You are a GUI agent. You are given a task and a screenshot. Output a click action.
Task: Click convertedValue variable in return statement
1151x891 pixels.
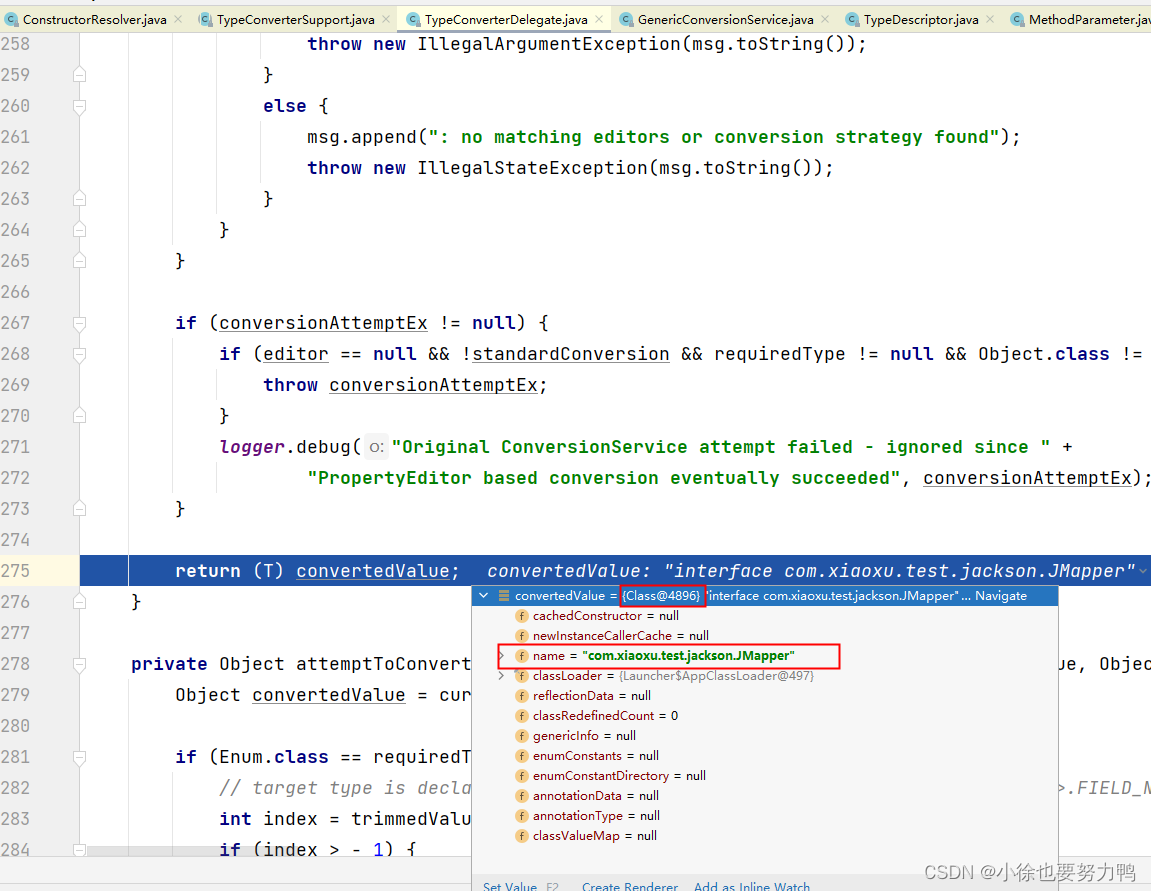(x=372, y=571)
